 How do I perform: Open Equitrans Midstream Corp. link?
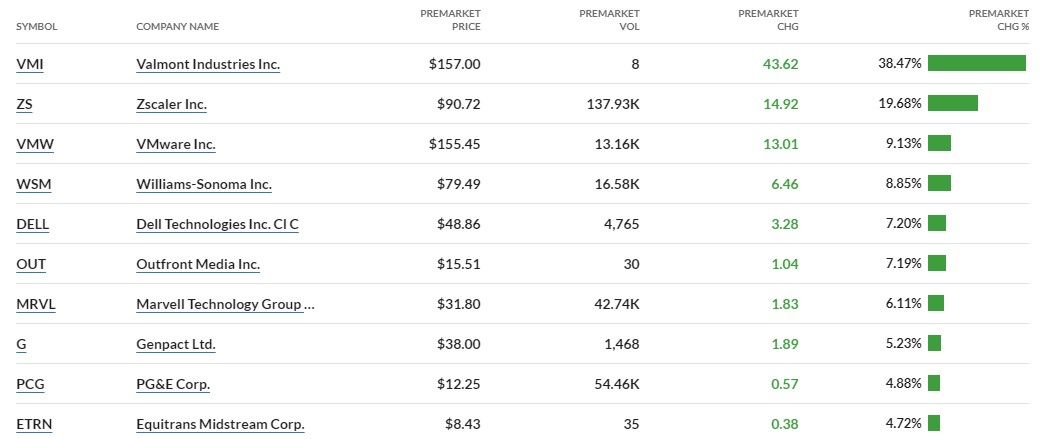220,424
